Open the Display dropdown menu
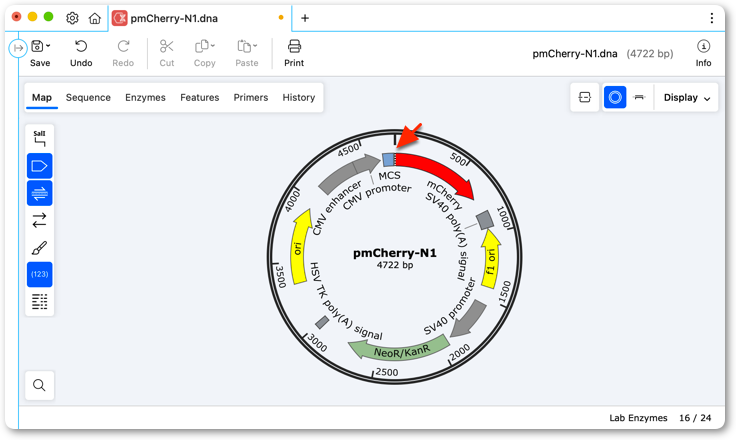 pyautogui.click(x=687, y=98)
